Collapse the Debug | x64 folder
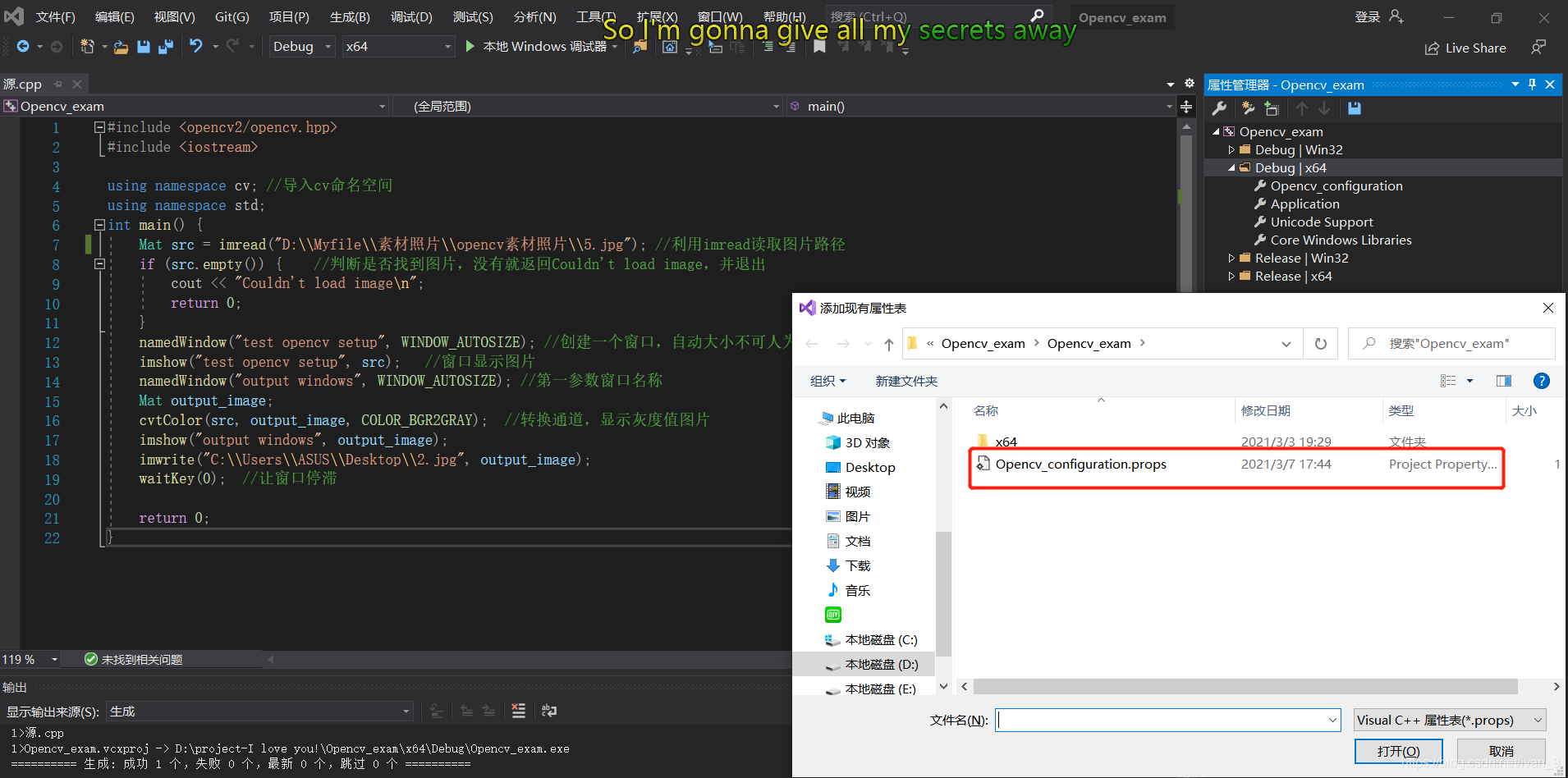This screenshot has width=1568, height=778. (1231, 167)
